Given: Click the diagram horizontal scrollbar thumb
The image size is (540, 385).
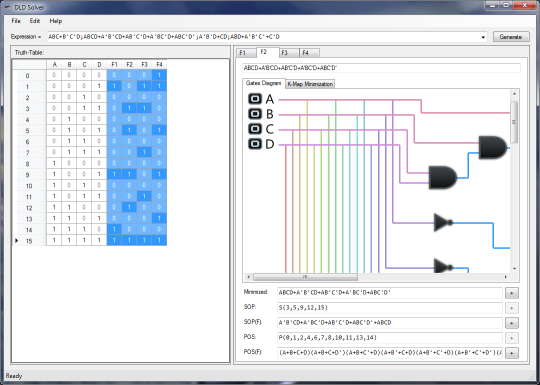Looking at the screenshot, I should pos(305,277).
